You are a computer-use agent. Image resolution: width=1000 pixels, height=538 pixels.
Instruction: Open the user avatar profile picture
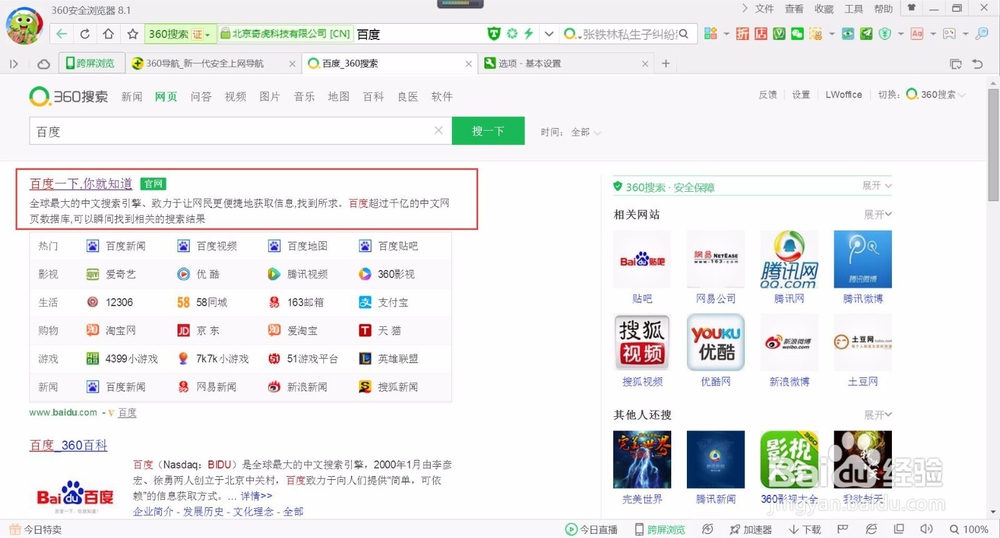tap(24, 25)
